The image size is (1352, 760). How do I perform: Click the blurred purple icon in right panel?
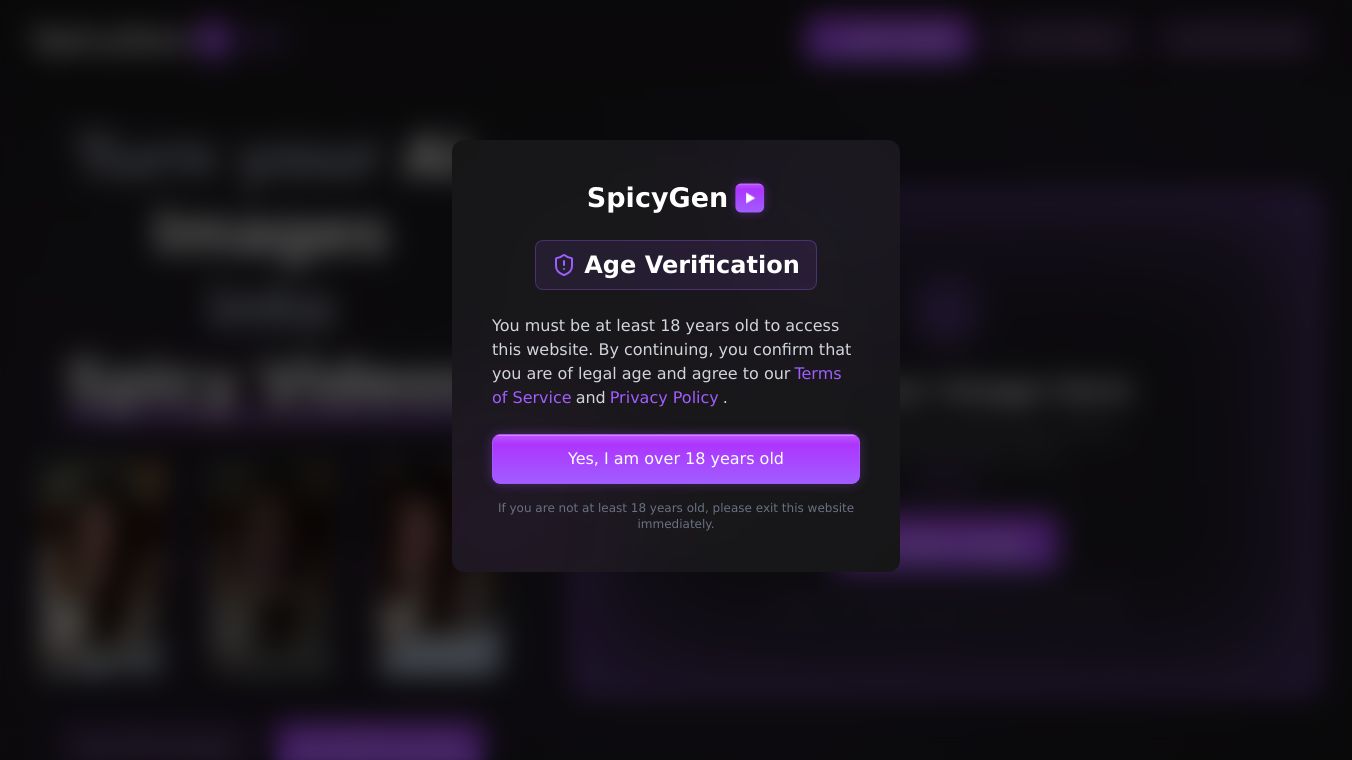click(x=946, y=309)
